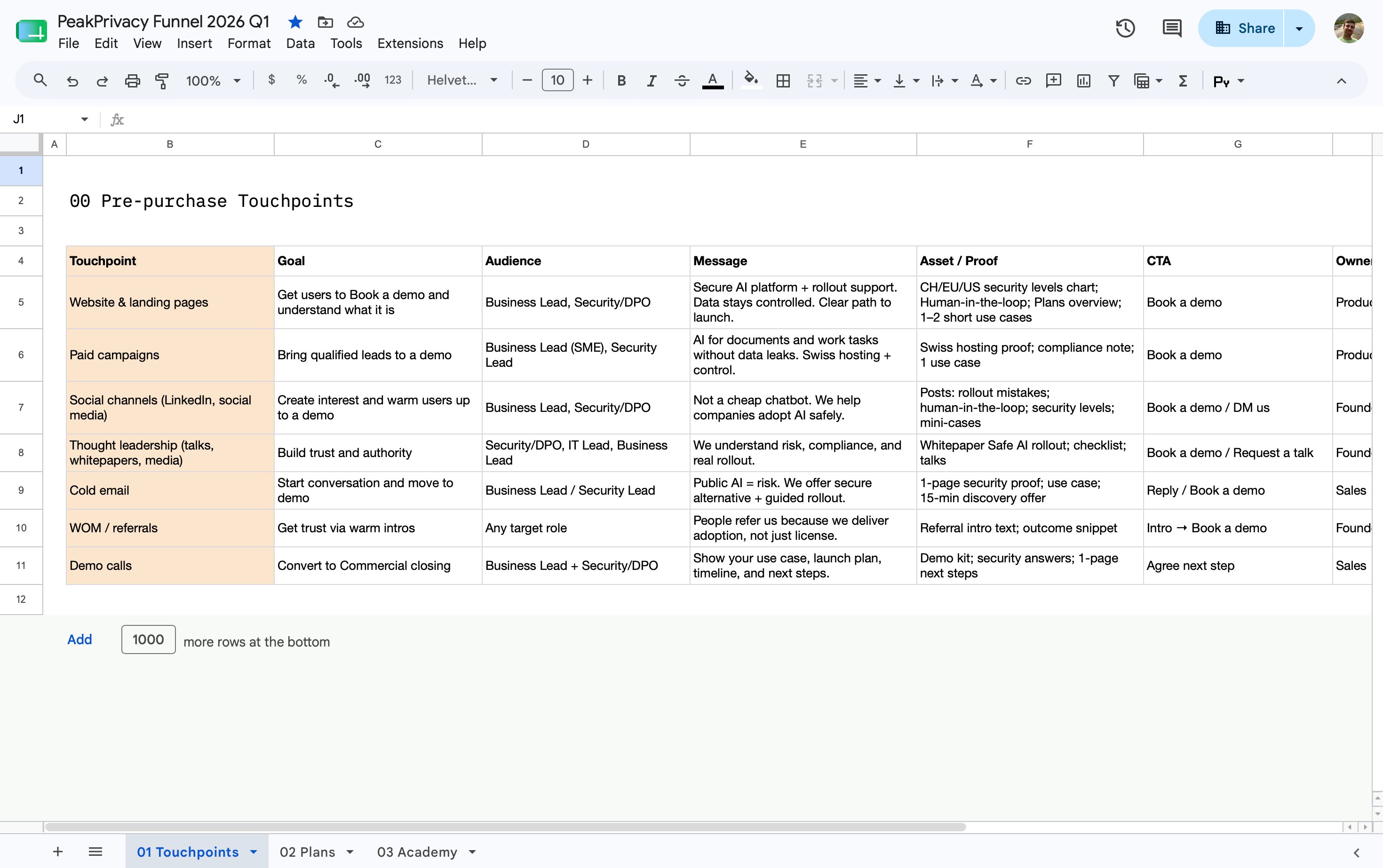This screenshot has width=1383, height=868.
Task: Open the 01 Touchpoints tab arrow menu
Action: point(253,852)
